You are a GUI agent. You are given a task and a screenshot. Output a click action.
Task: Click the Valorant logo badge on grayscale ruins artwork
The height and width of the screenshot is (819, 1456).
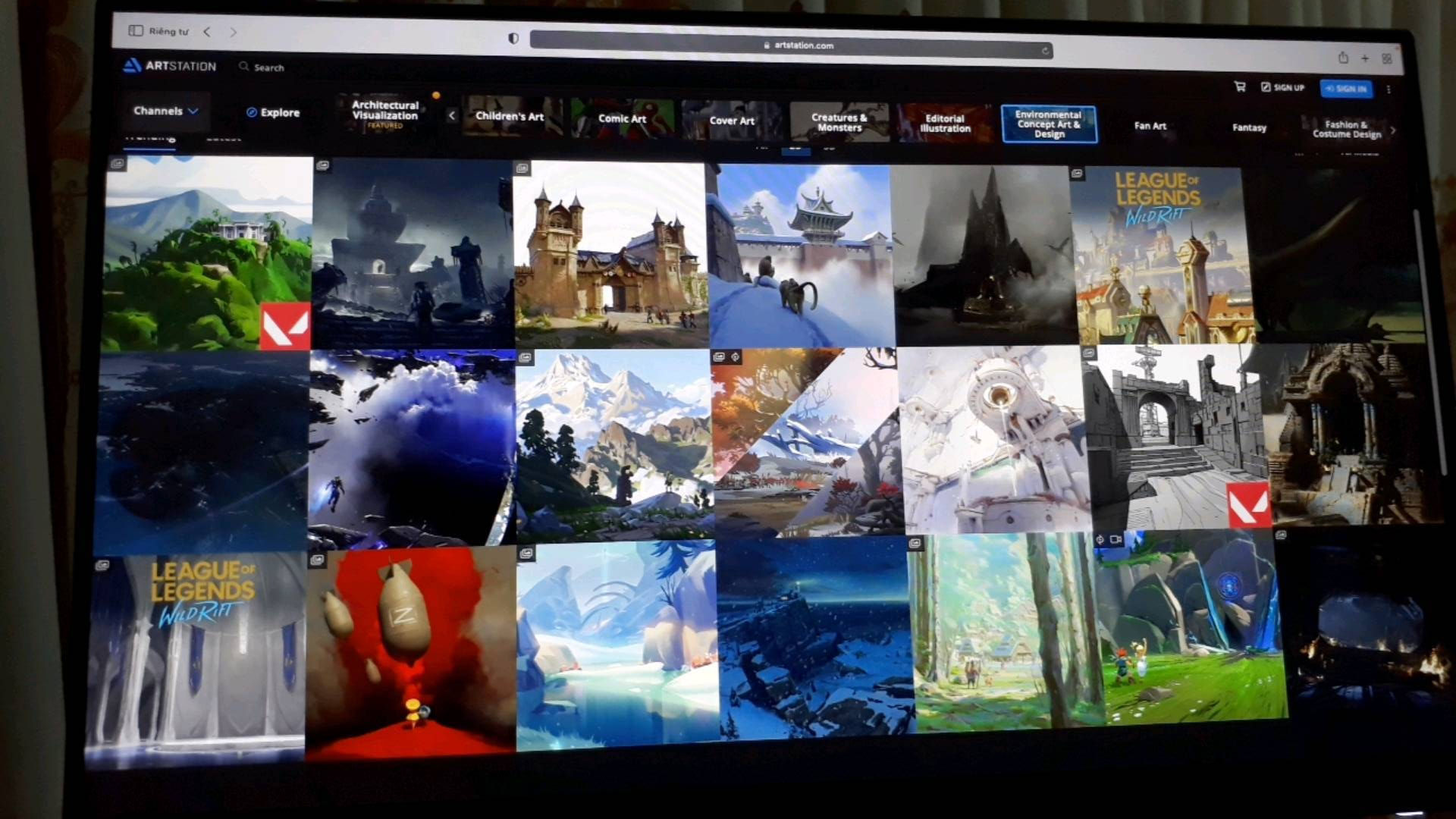point(1248,504)
